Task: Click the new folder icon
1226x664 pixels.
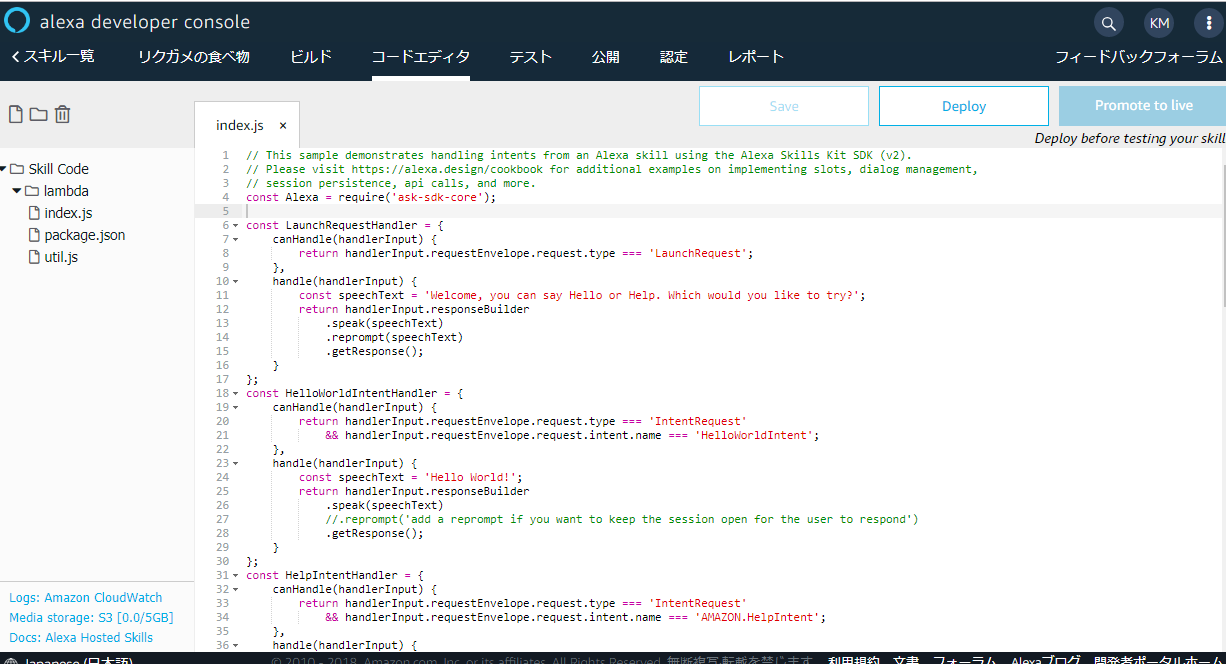Action: point(38,115)
